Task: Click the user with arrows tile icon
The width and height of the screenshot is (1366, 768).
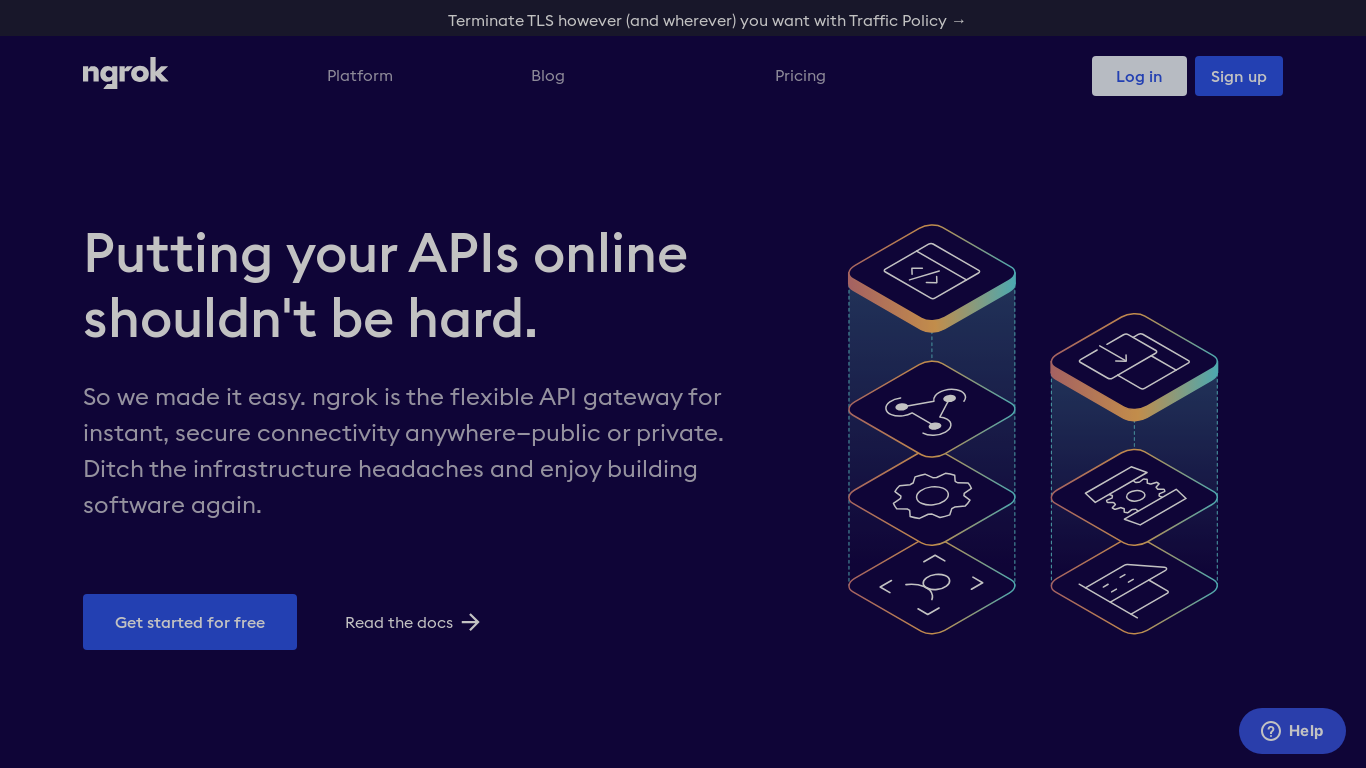Action: coord(932,585)
